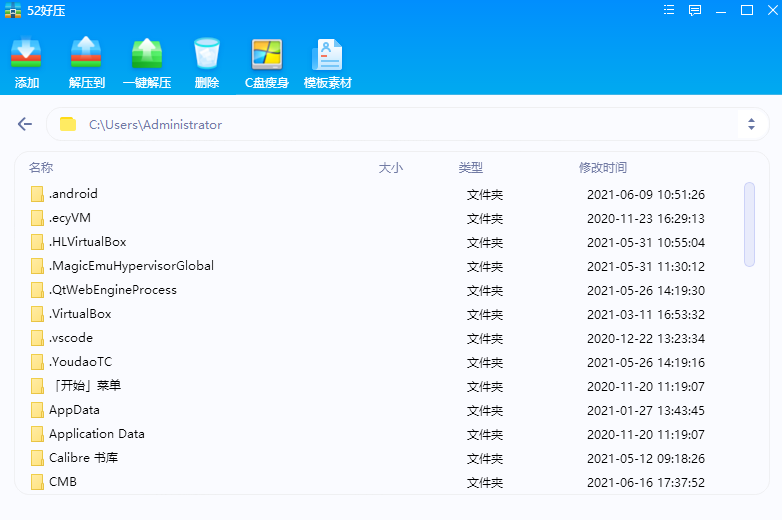Click the C:\Users\Administrator path field
The width and height of the screenshot is (782, 520).
pyautogui.click(x=400, y=125)
